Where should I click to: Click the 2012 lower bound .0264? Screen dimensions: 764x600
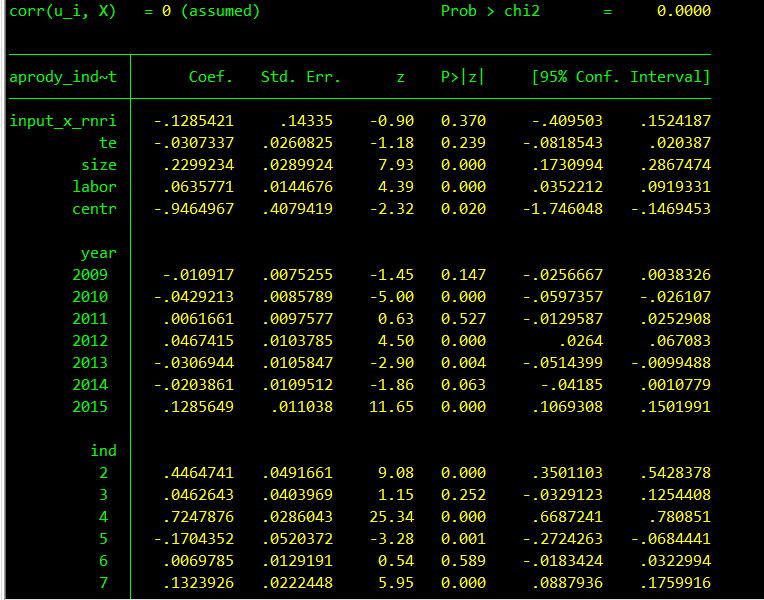point(581,341)
